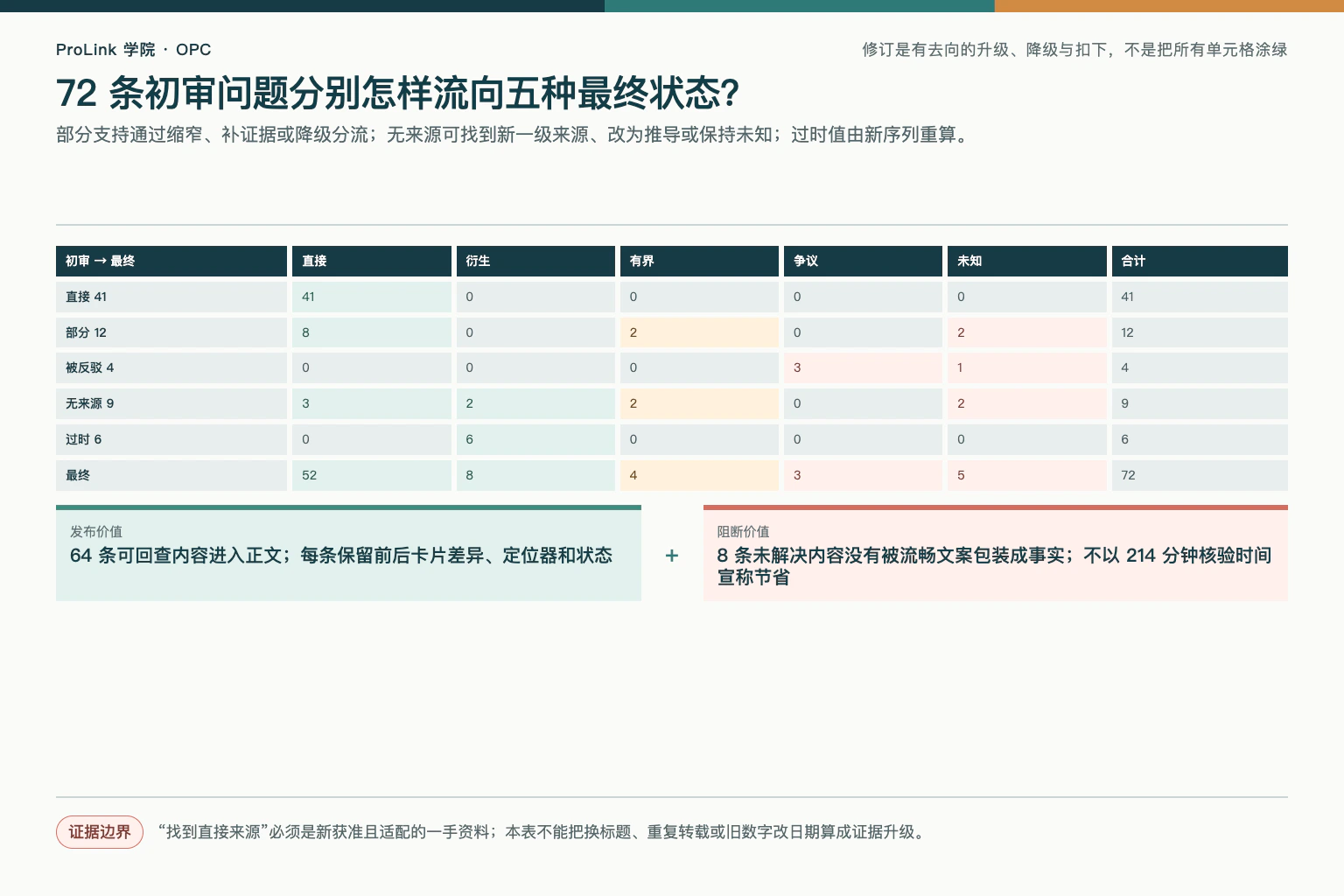Click the 直接 cell 3 in 无来源 9 row

point(371,403)
